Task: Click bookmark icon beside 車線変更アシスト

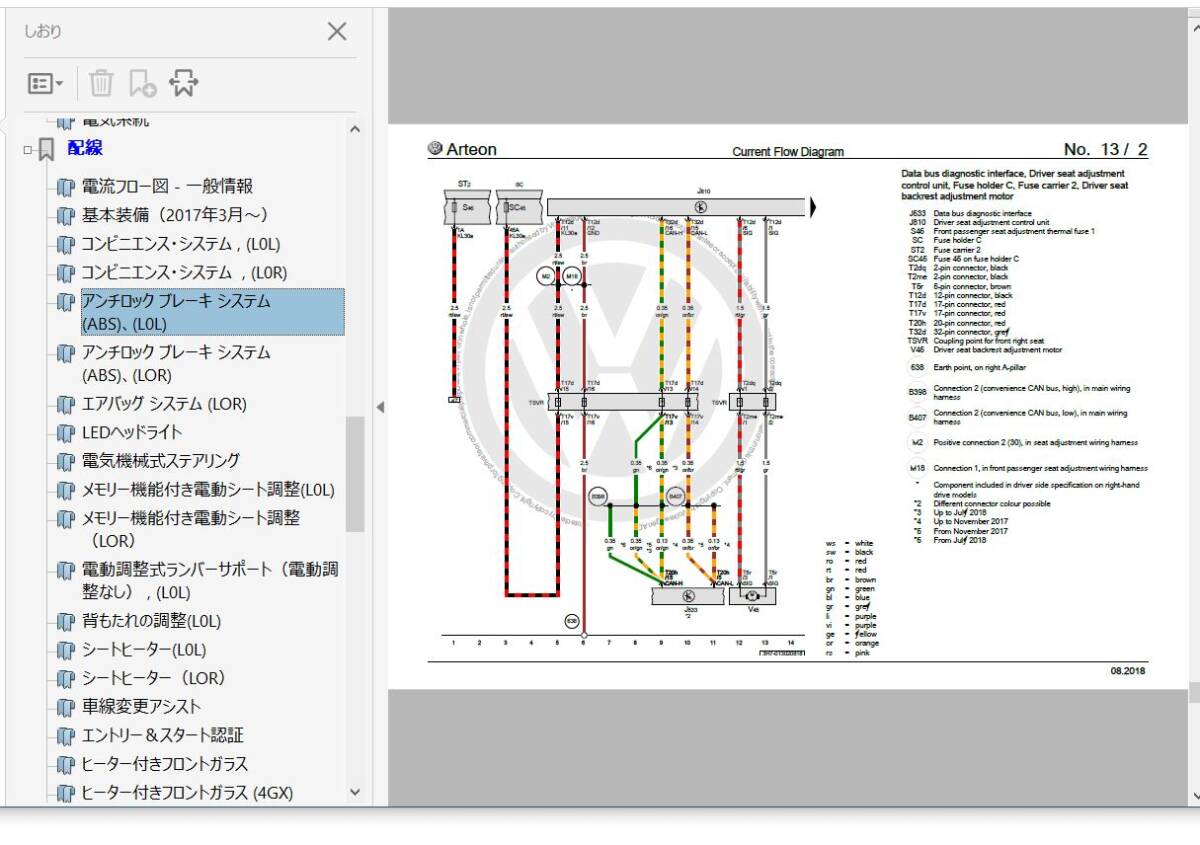Action: pos(66,707)
